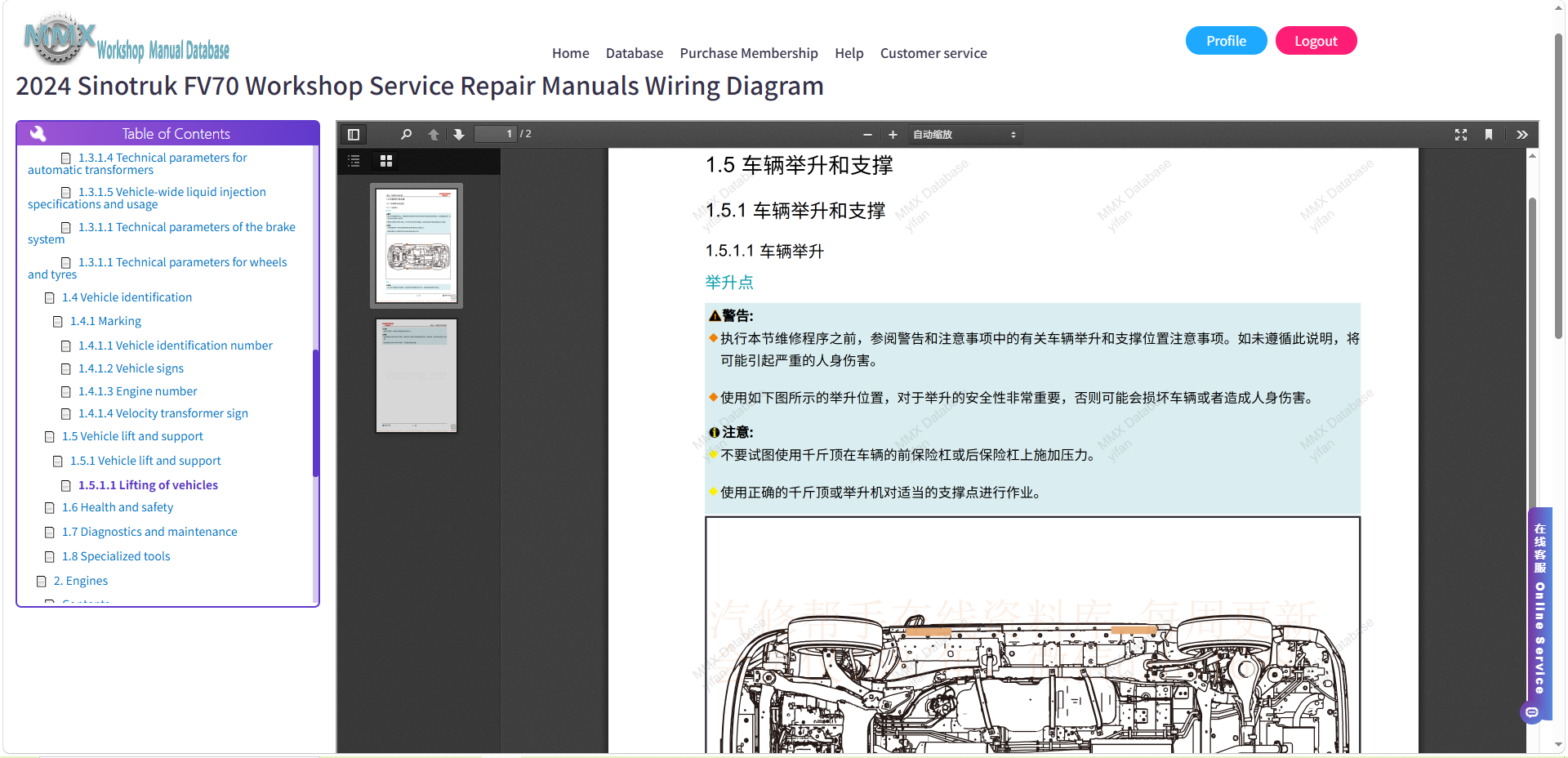Zoom out with the minus button
The image size is (1568, 758).
867,135
